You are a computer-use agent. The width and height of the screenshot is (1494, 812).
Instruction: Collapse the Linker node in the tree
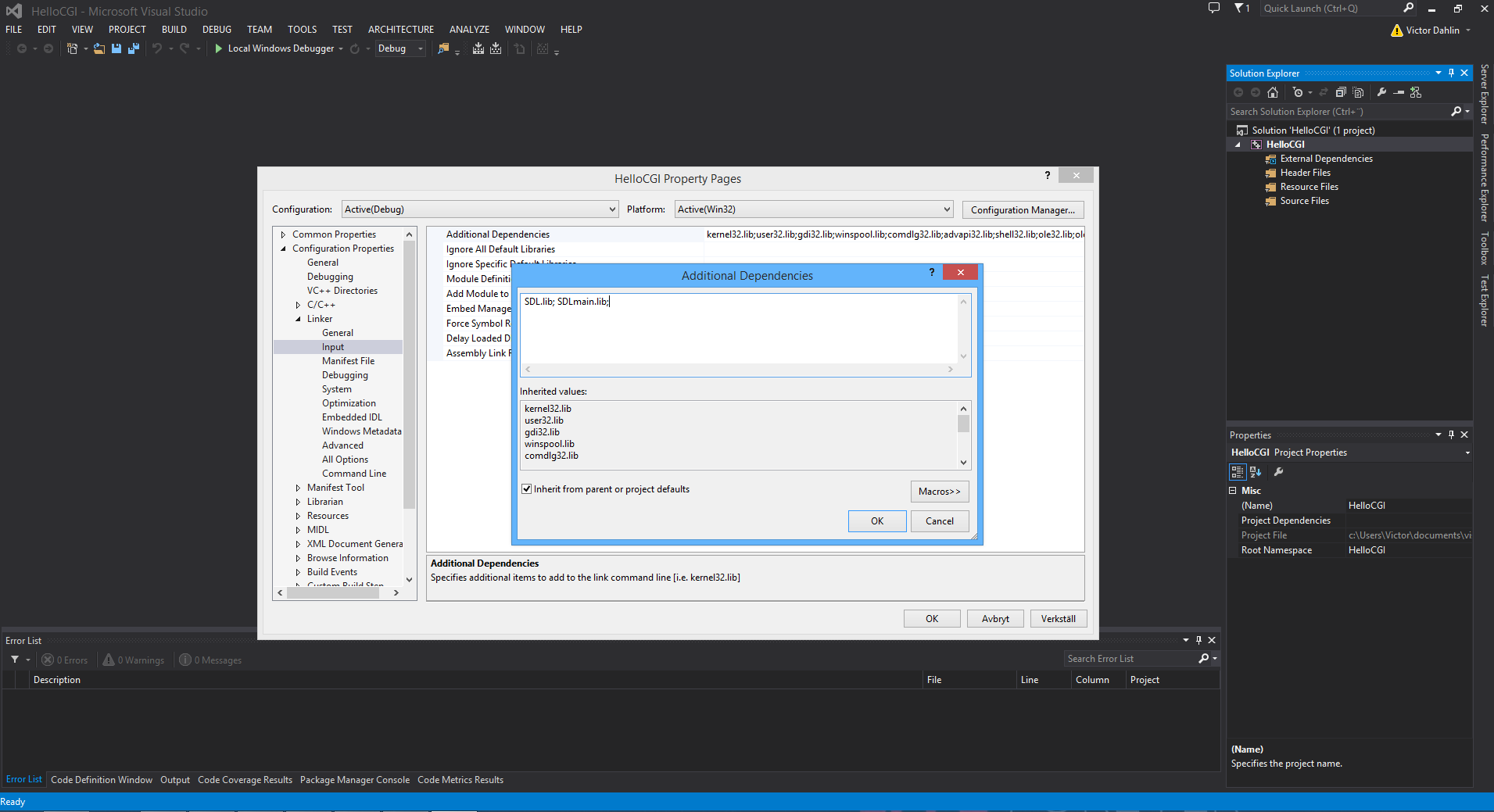(298, 319)
